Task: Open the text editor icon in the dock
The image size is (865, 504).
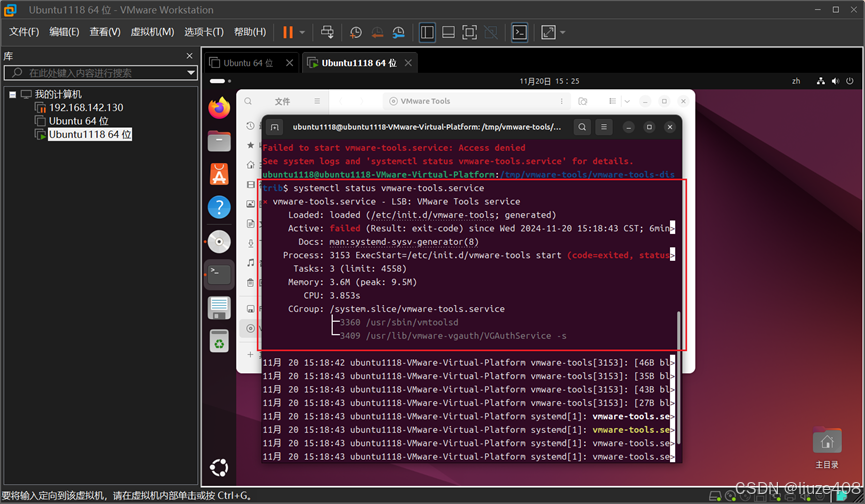Action: (219, 308)
